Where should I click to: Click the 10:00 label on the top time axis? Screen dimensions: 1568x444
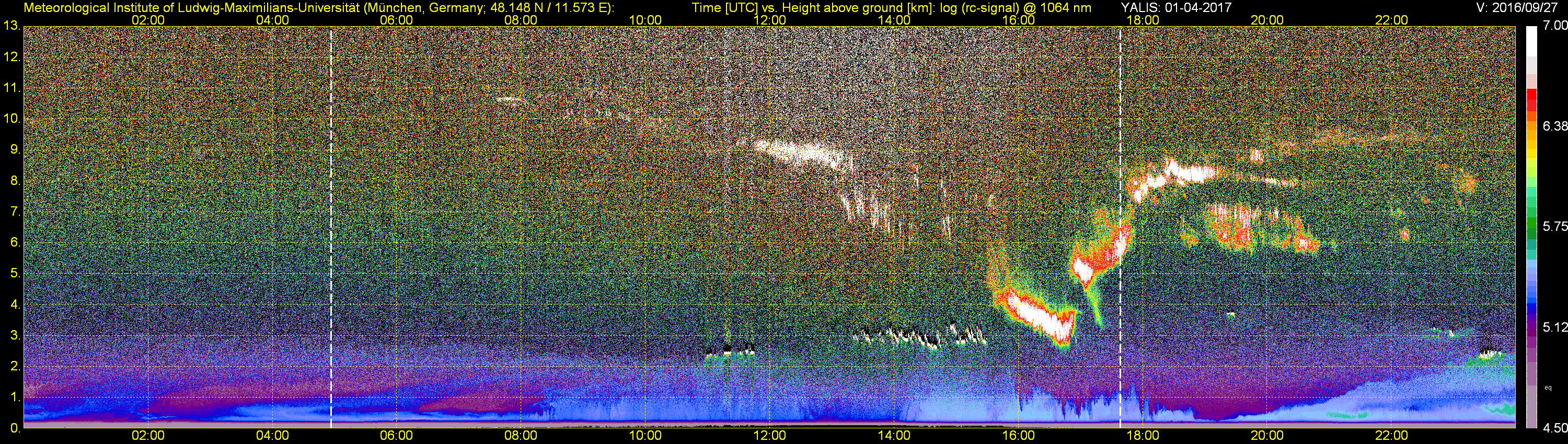click(645, 20)
